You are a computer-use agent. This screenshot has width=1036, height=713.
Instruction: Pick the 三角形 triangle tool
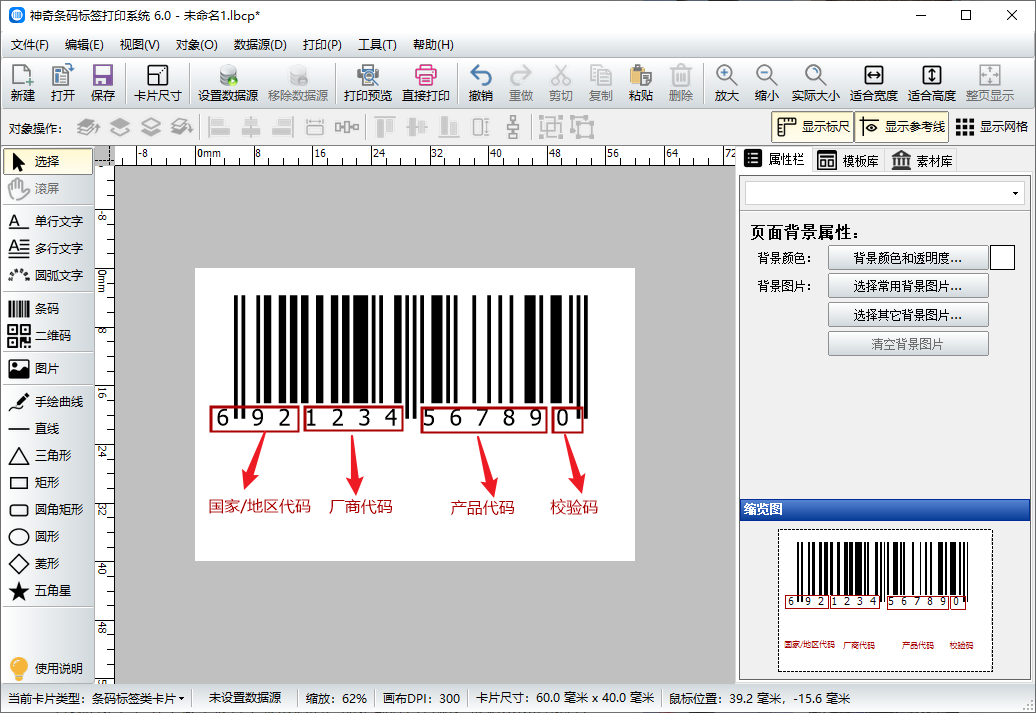click(48, 456)
